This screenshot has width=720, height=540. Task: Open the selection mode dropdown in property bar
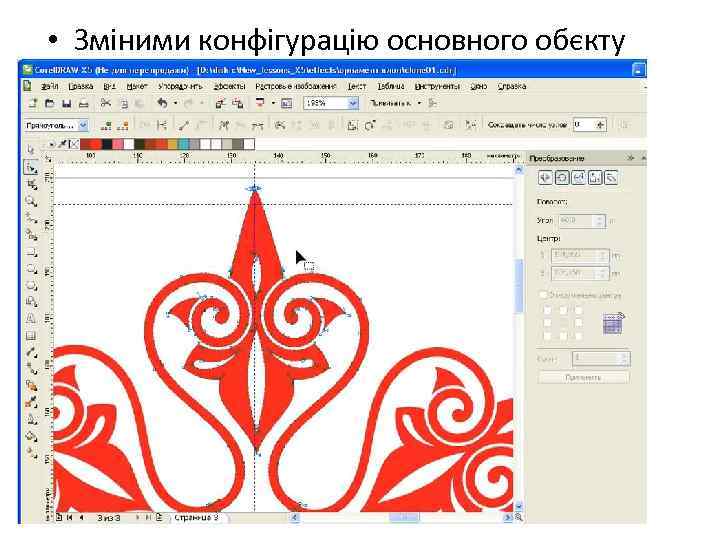83,125
